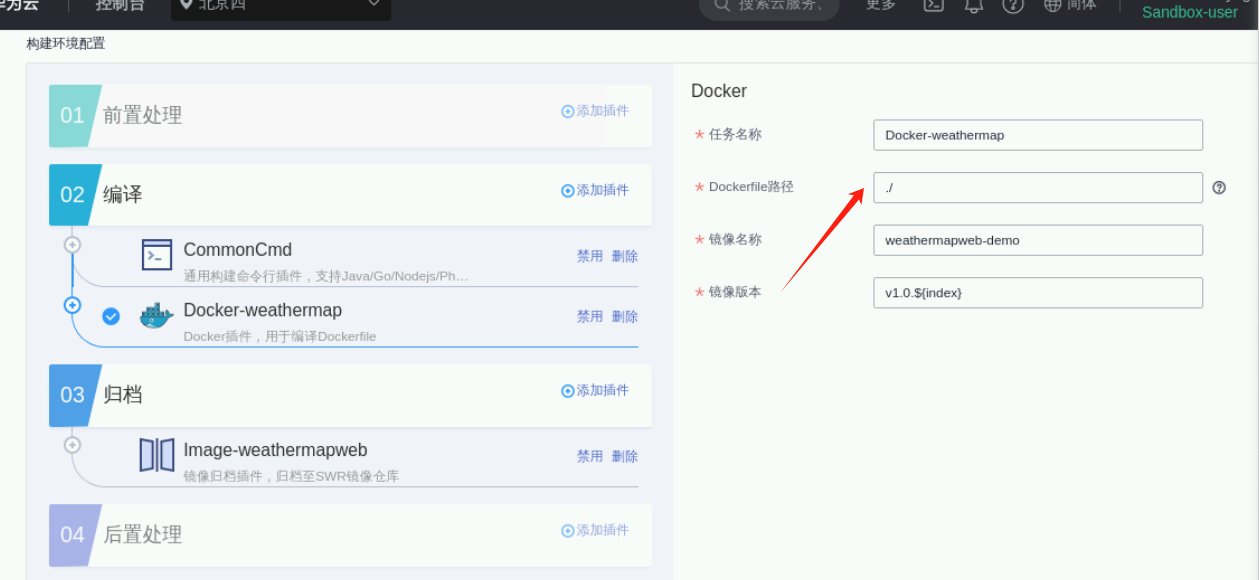Click the plus node beside Docker-weathermap
This screenshot has height=580, width=1259.
72,305
